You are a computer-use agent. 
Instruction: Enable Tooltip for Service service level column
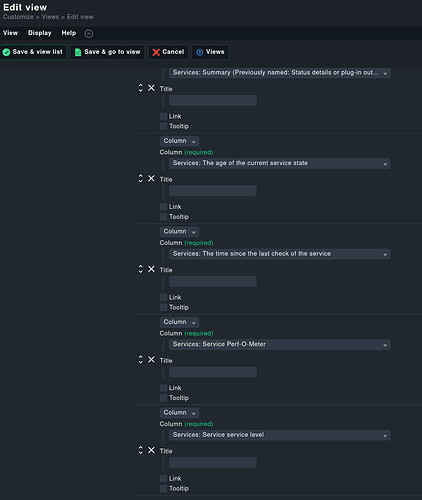(x=163, y=489)
